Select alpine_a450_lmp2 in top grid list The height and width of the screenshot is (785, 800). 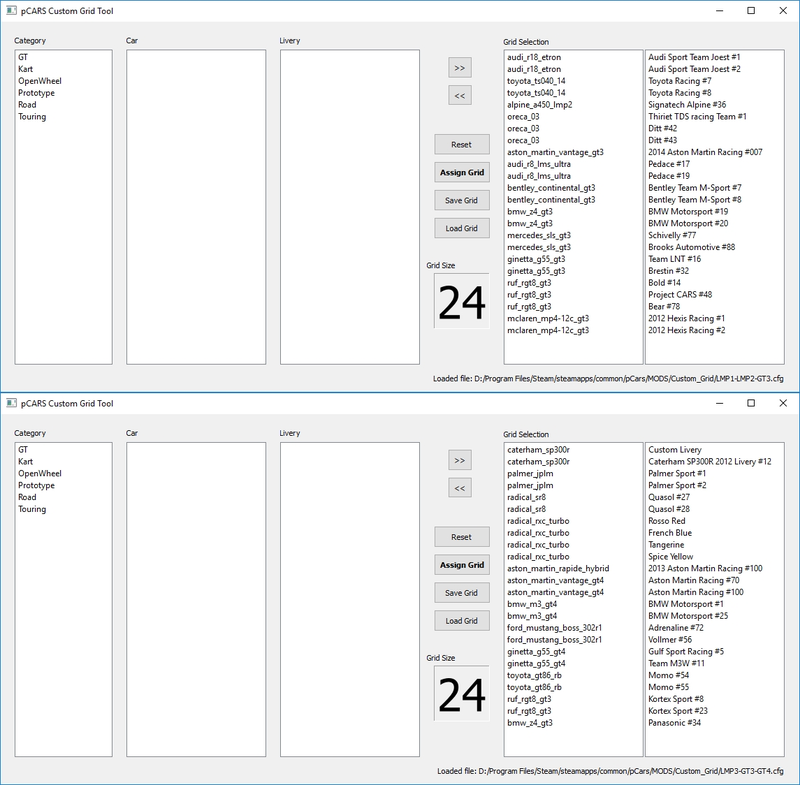(x=540, y=105)
